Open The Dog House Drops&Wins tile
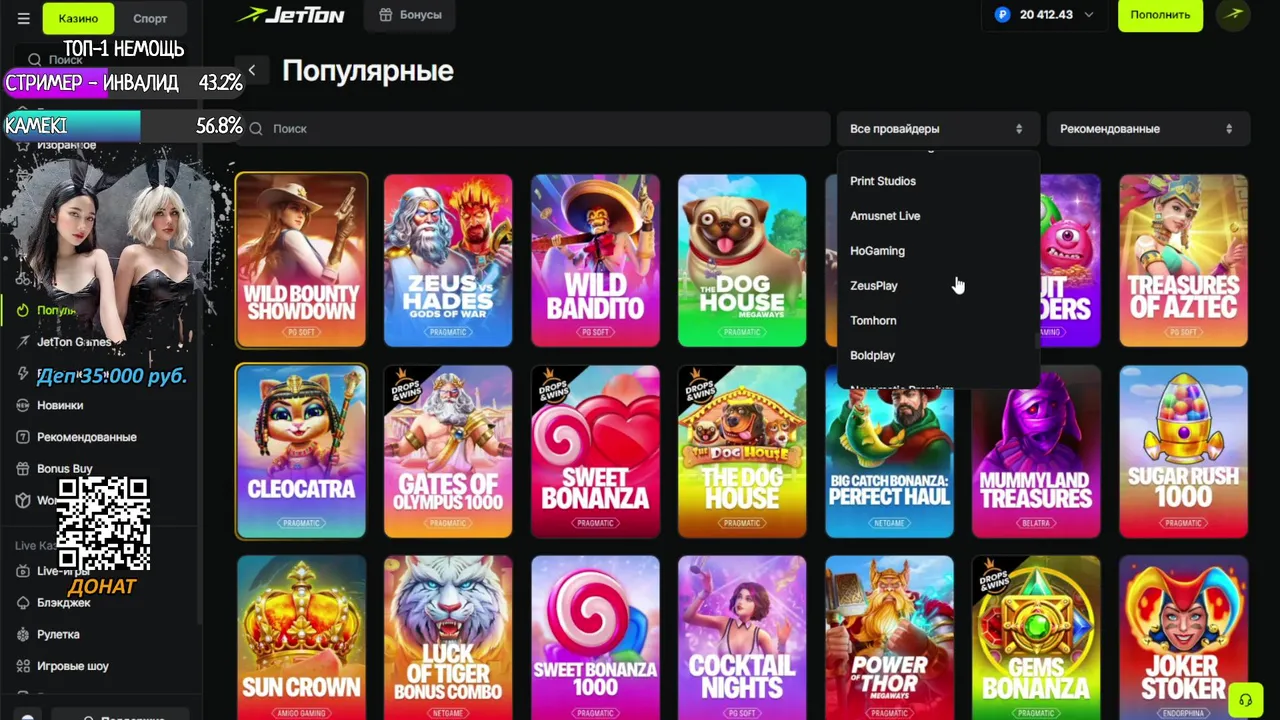The height and width of the screenshot is (720, 1280). click(x=742, y=451)
